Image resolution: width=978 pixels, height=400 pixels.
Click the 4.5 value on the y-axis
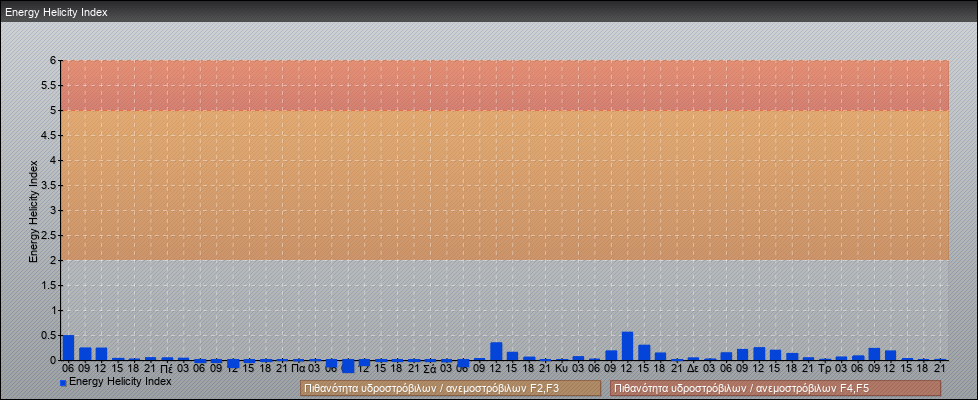49,135
